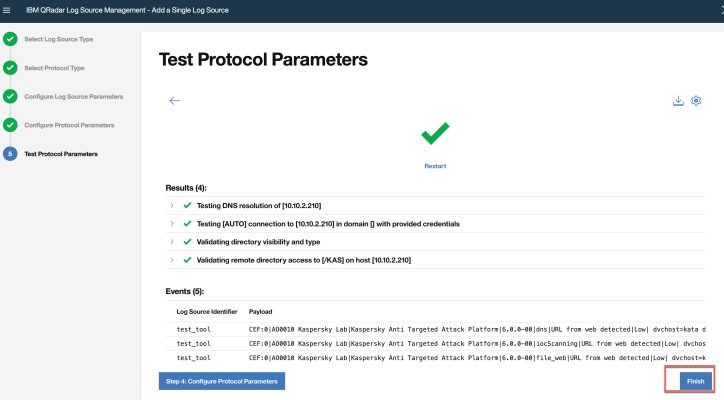Viewport: 724px width, 400px height.
Task: Expand the Testing DNS resolution result
Action: click(x=172, y=206)
